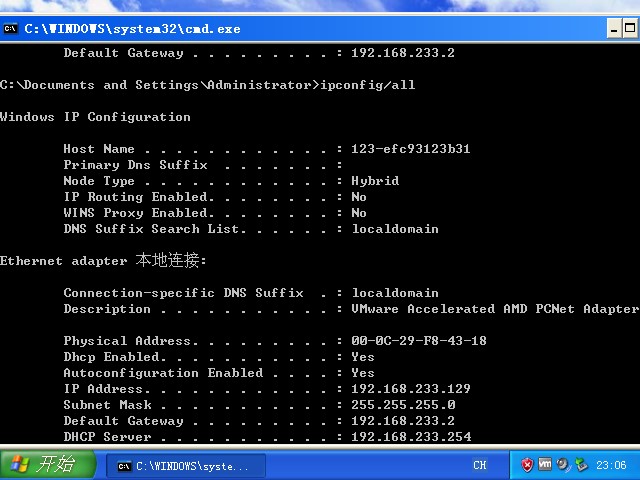Click the 'Dhcp Enabled' line
640x480 pixels.
(x=219, y=357)
